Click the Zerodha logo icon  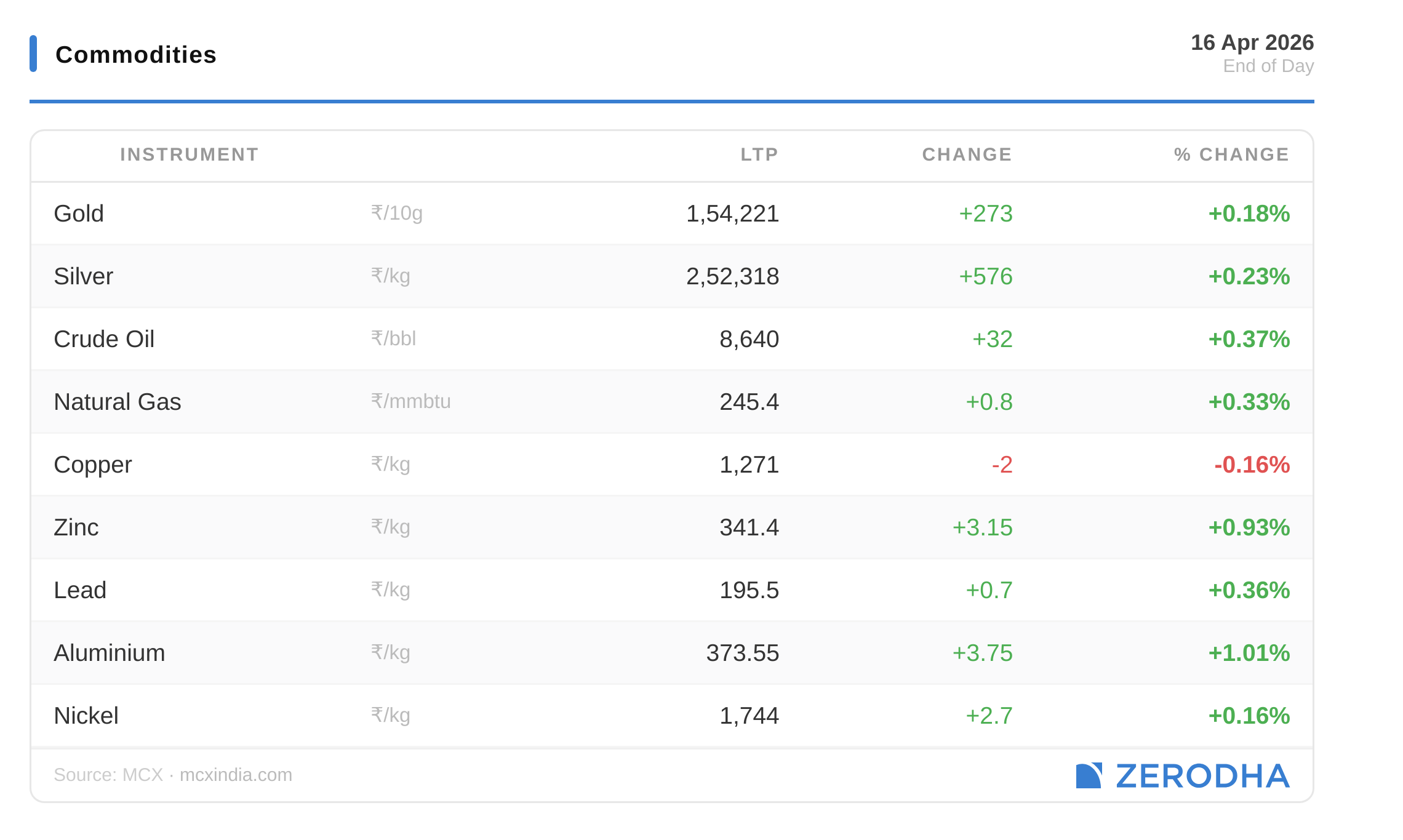coord(1089,775)
